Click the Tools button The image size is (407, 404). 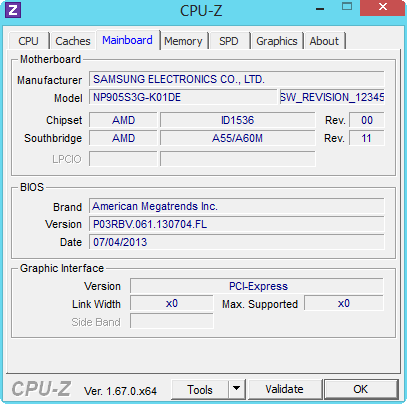tap(200, 389)
